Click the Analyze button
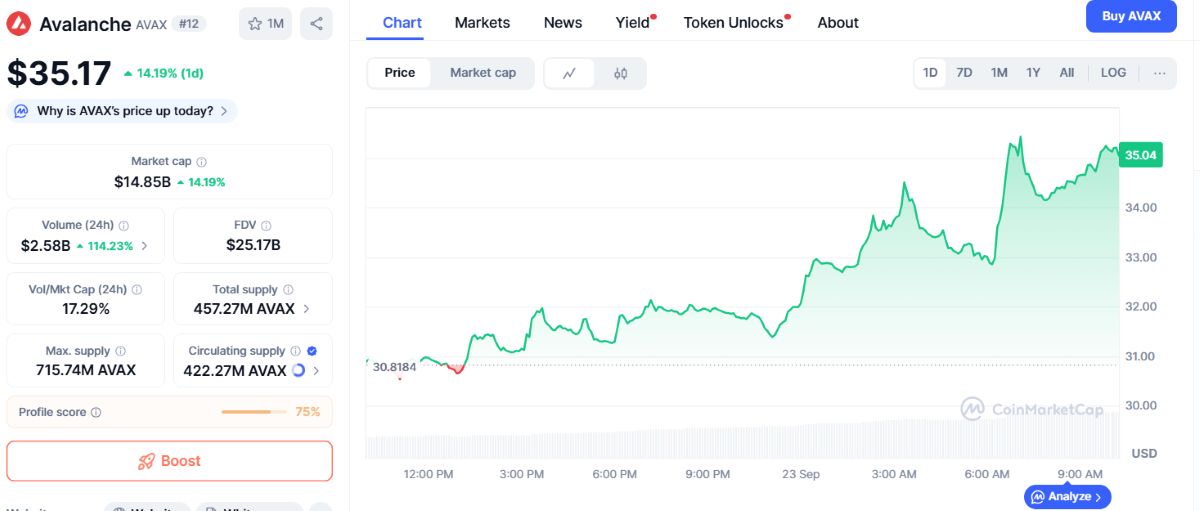Image resolution: width=1200 pixels, height=511 pixels. (1067, 496)
